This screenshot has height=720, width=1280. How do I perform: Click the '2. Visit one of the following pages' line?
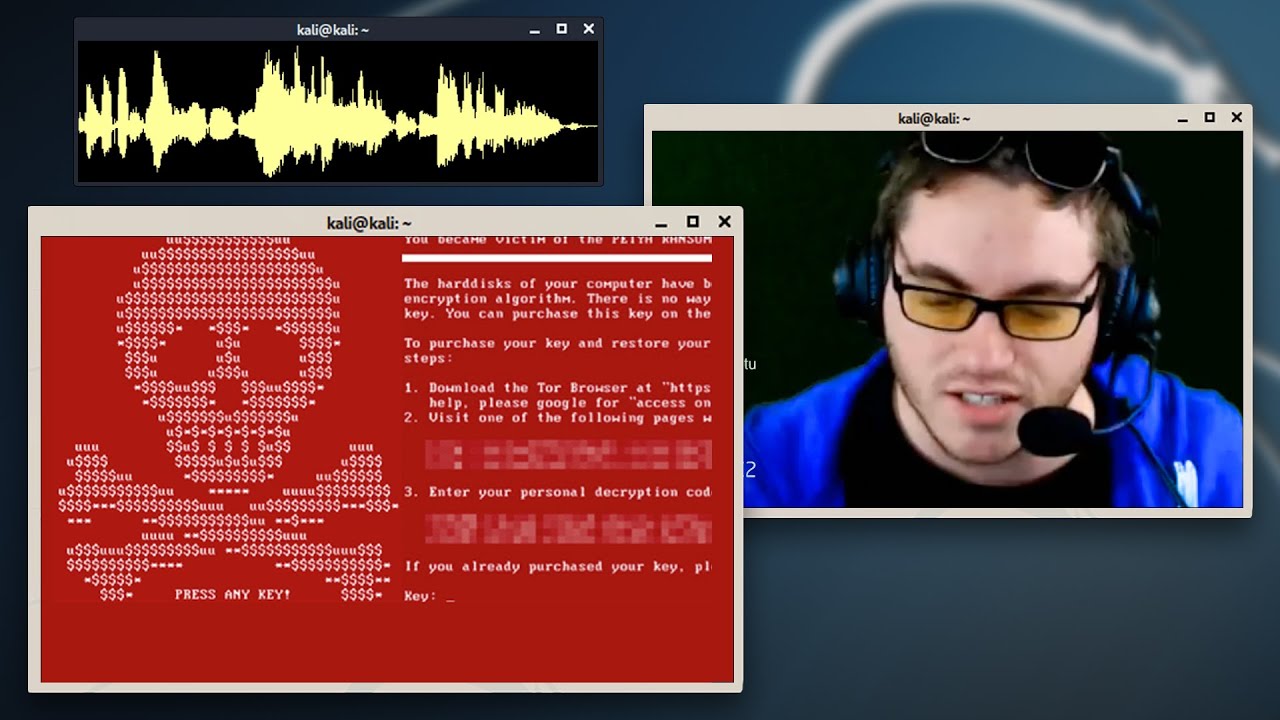[x=558, y=418]
